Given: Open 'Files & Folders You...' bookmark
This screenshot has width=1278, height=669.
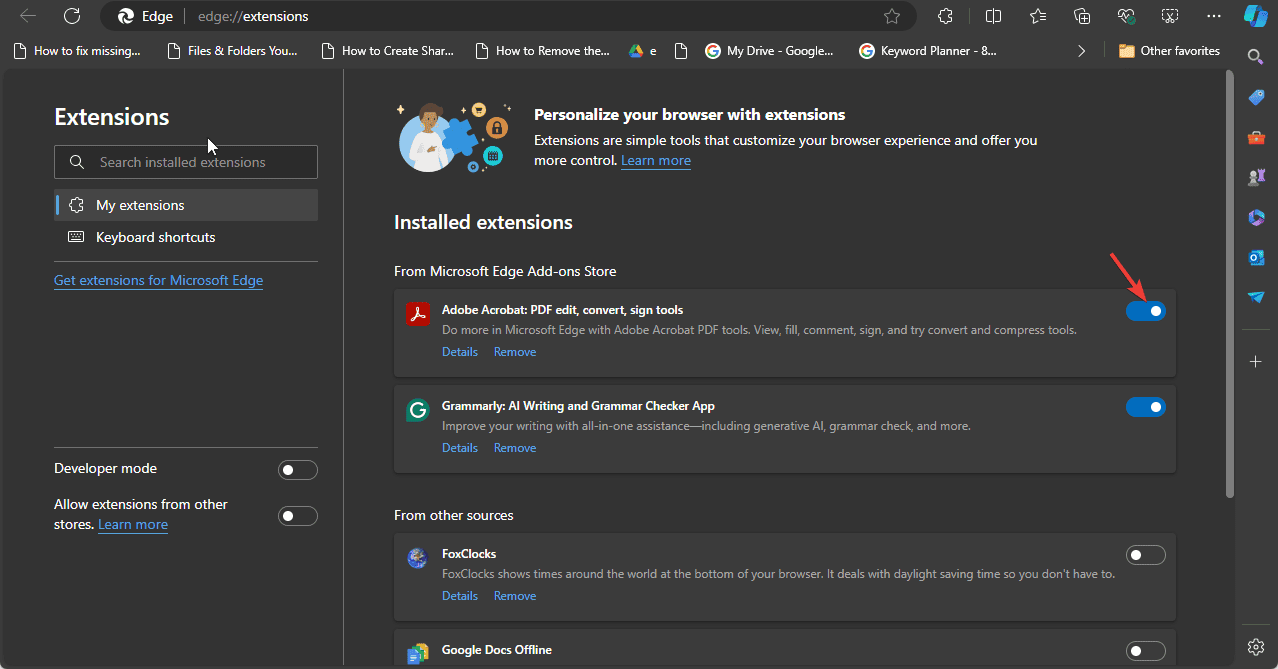Looking at the screenshot, I should [x=231, y=51].
